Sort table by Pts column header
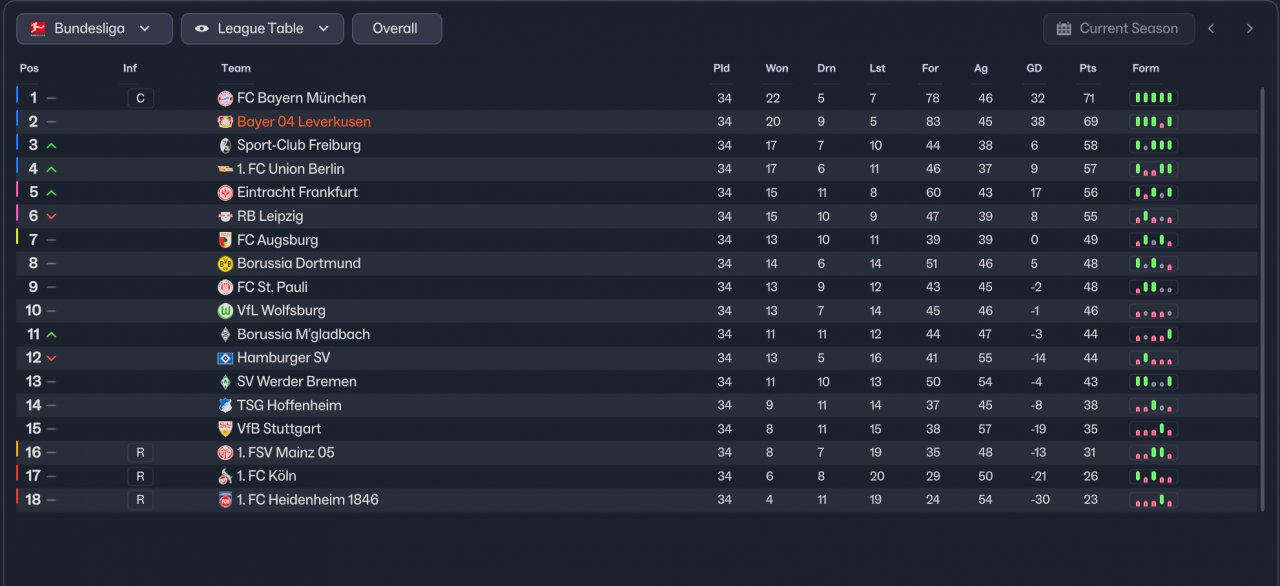Viewport: 1280px width, 586px height. click(x=1088, y=68)
